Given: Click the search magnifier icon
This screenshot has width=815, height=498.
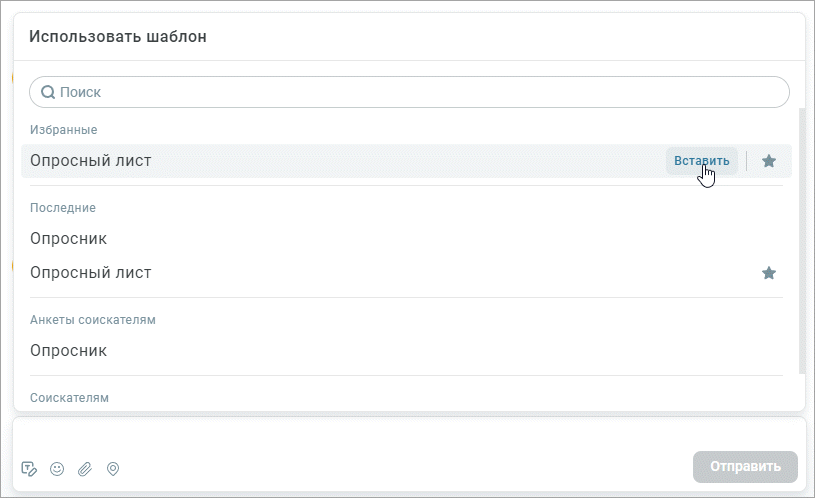Looking at the screenshot, I should pos(48,92).
